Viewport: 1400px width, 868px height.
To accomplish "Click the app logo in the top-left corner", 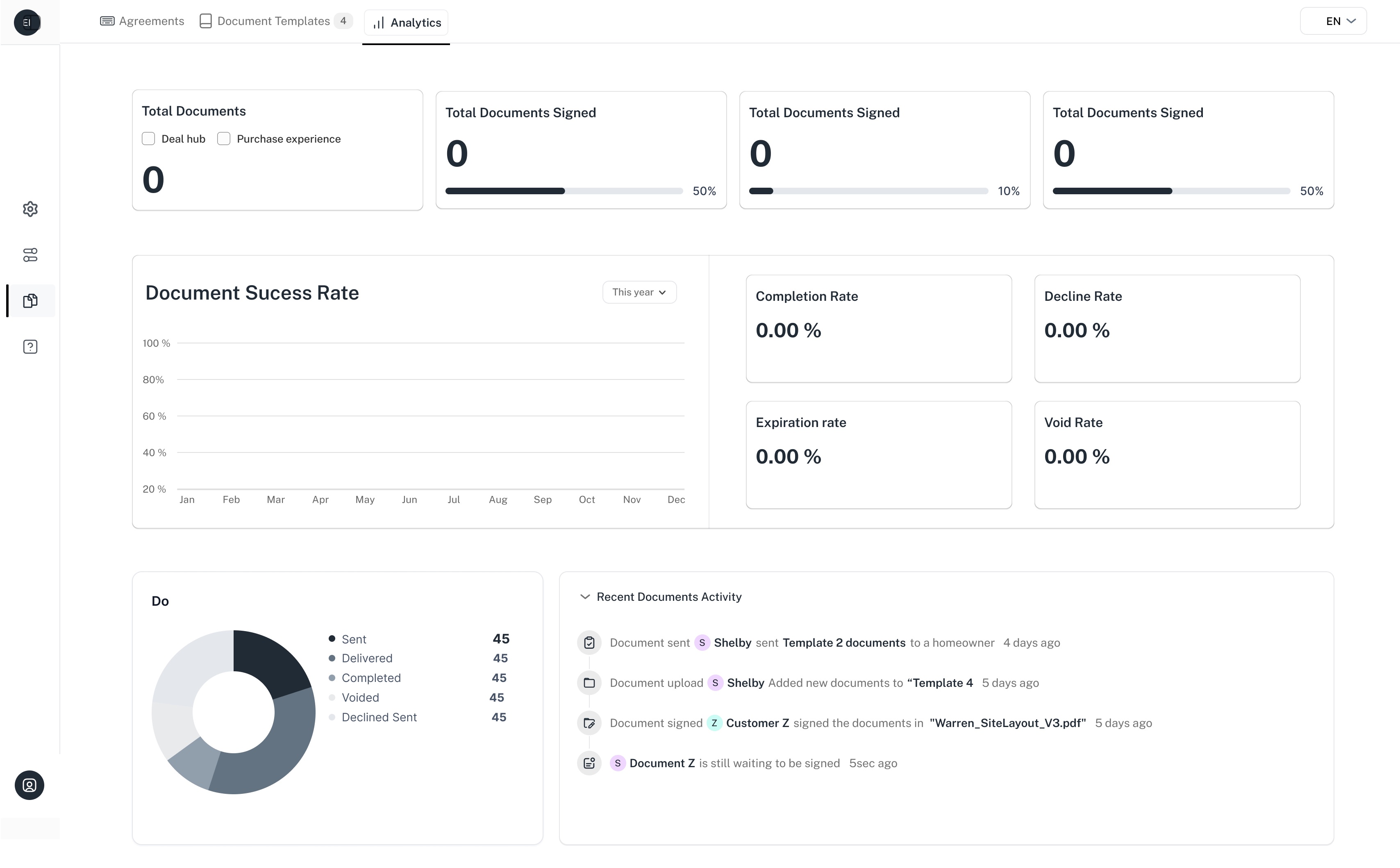I will (x=27, y=23).
